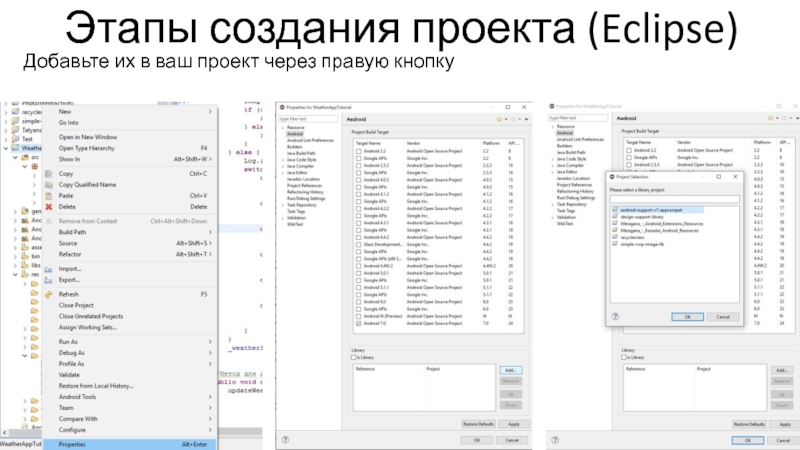Viewport: 800px width, 450px height.
Task: Check the Glass Development build target checkbox
Action: (x=359, y=244)
